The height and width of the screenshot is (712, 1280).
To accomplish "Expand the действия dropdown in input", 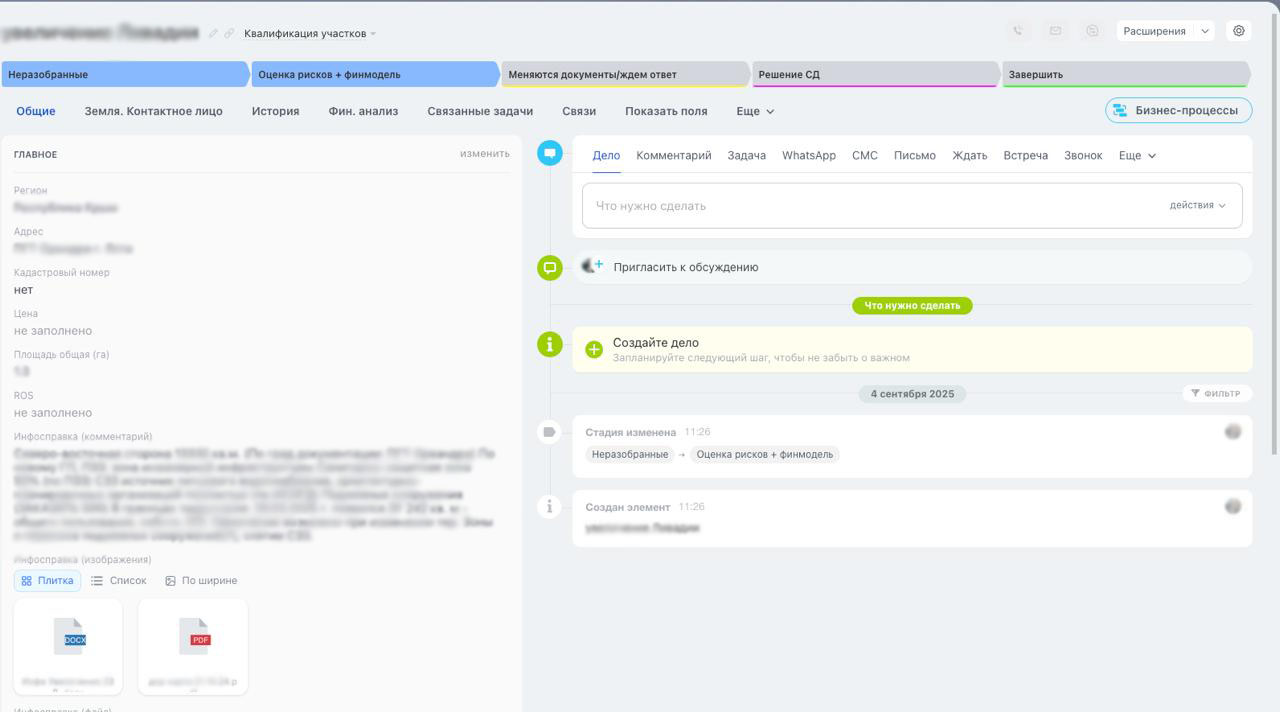I will click(x=1197, y=205).
